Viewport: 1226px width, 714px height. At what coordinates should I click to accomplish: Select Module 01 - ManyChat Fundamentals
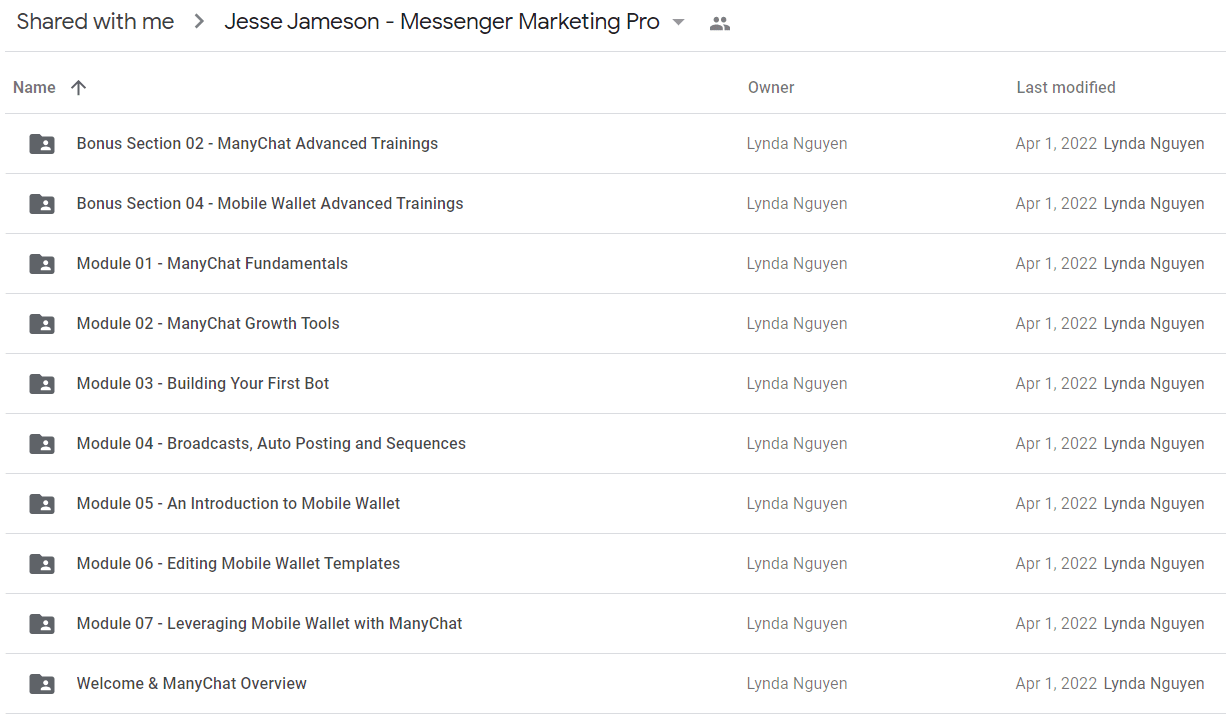pos(212,263)
